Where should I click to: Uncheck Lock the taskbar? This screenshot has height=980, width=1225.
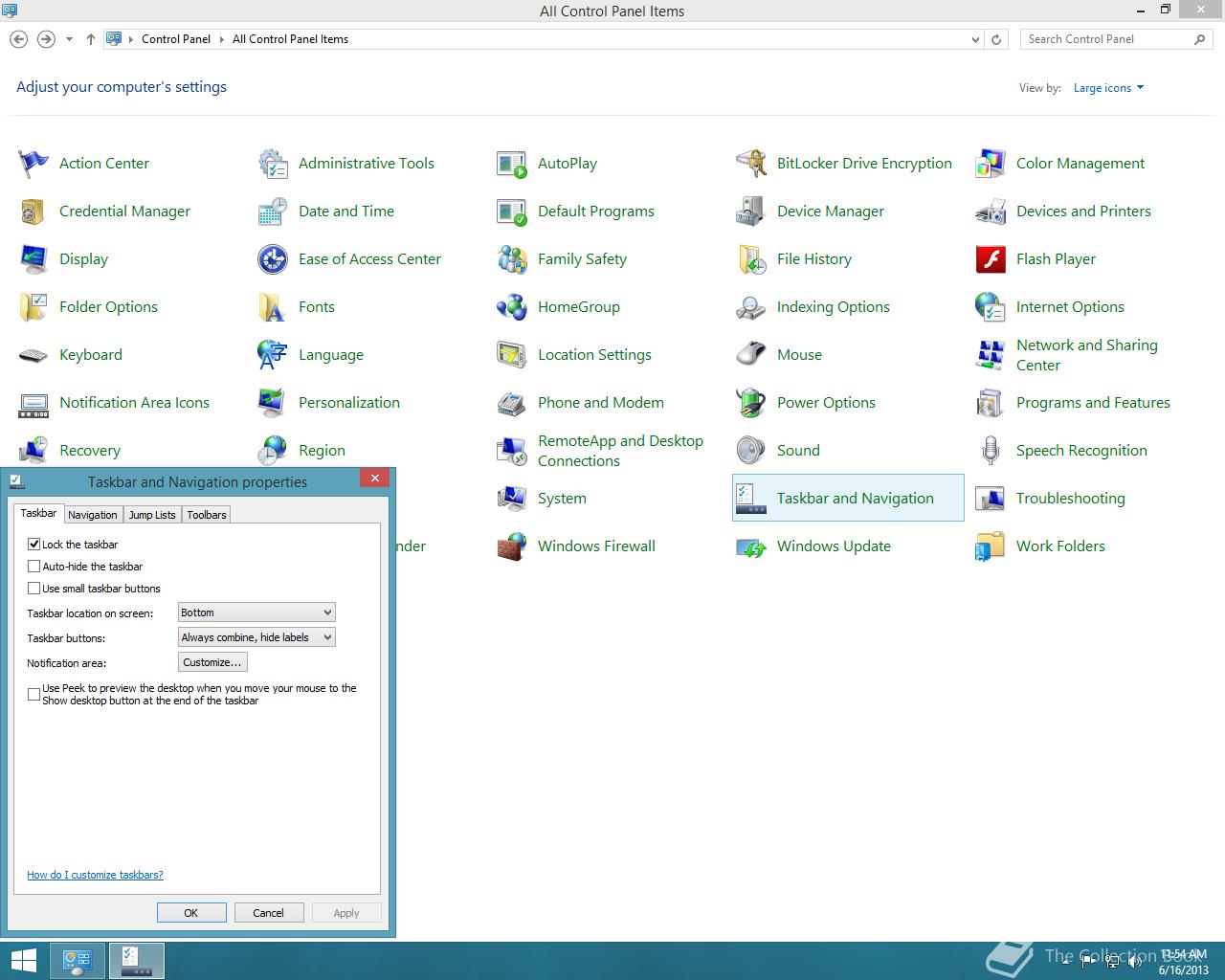34,545
